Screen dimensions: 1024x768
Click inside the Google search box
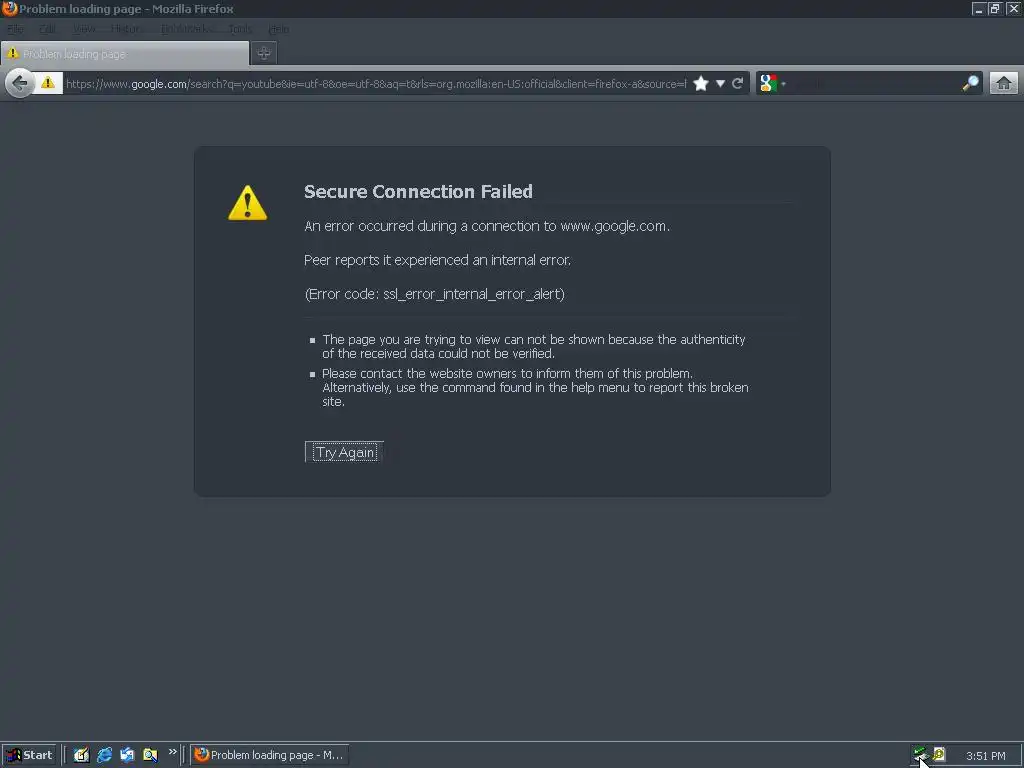pos(873,84)
